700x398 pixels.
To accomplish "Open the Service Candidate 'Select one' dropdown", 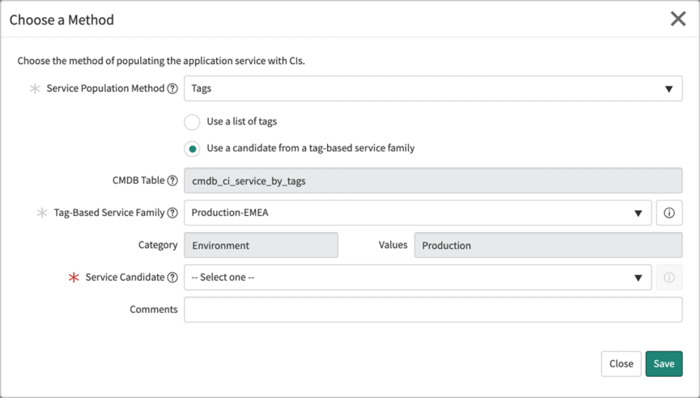I will pos(418,278).
